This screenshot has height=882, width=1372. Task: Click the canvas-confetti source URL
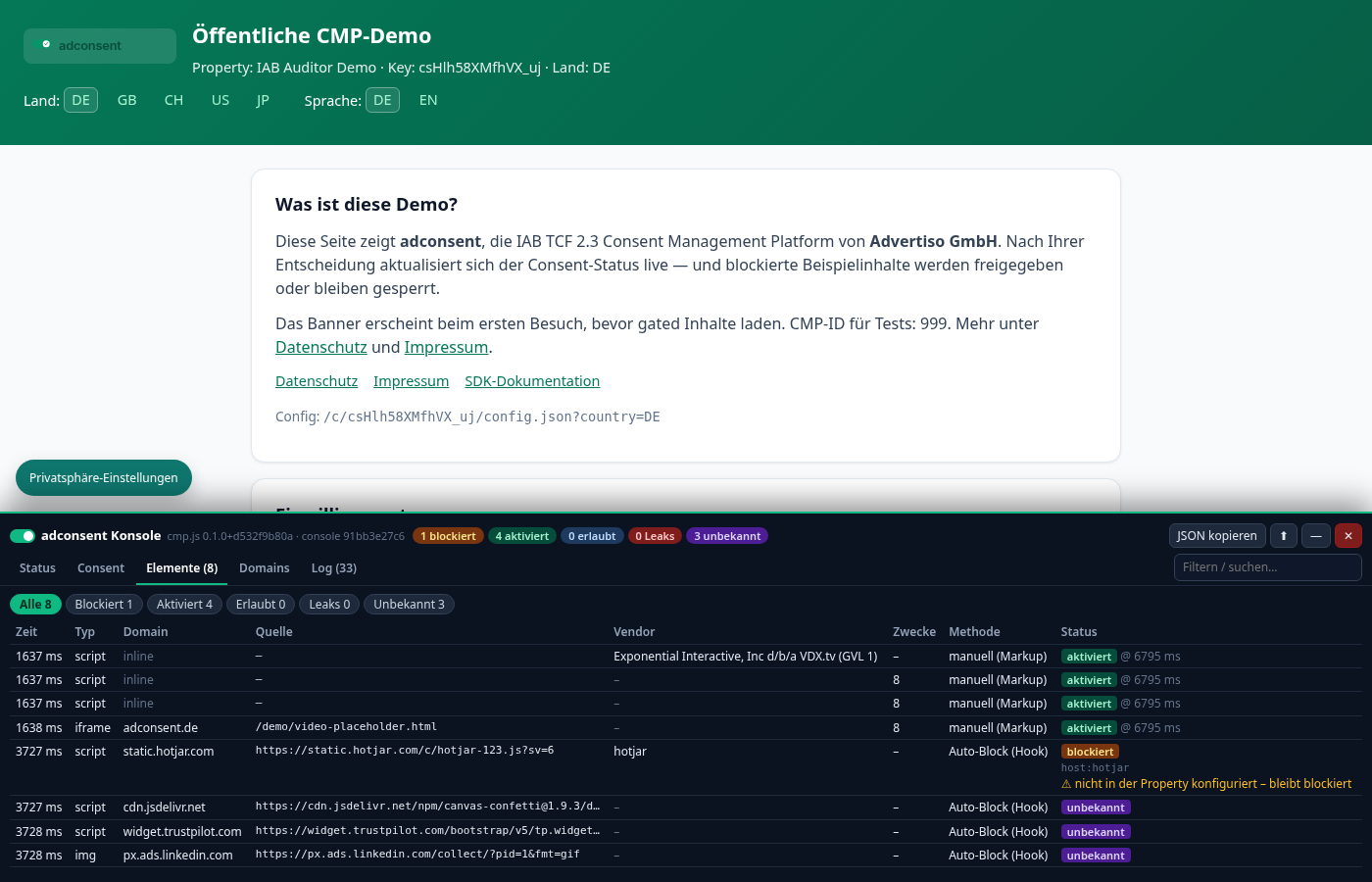click(427, 807)
